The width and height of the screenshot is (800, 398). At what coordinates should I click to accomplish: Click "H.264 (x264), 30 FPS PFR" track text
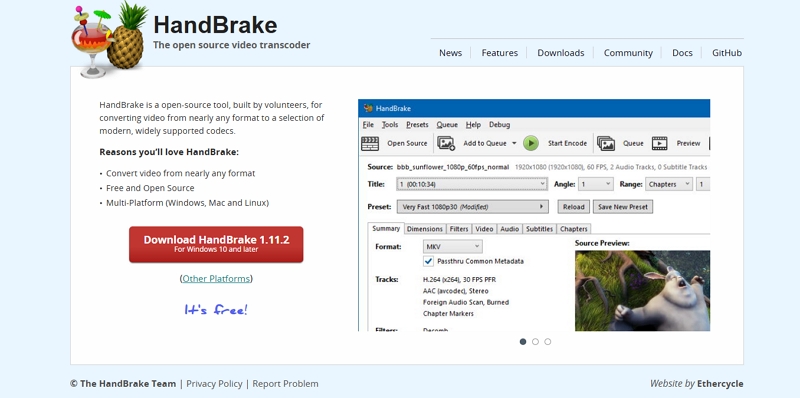(459, 280)
